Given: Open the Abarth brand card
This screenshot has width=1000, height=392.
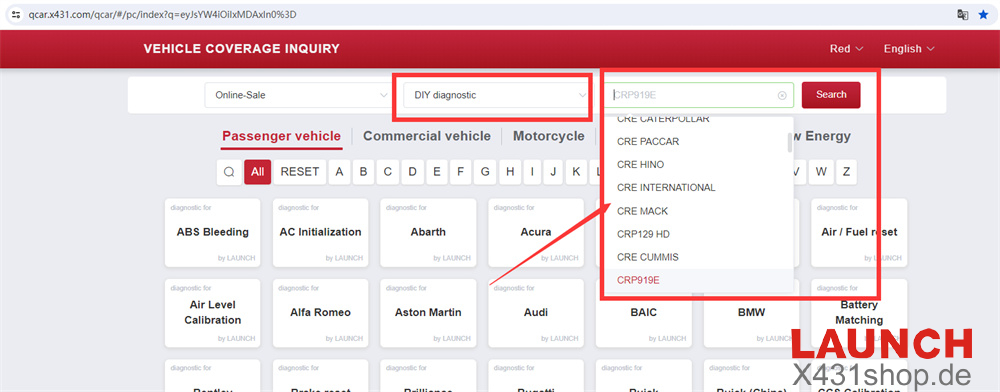Looking at the screenshot, I should [428, 232].
